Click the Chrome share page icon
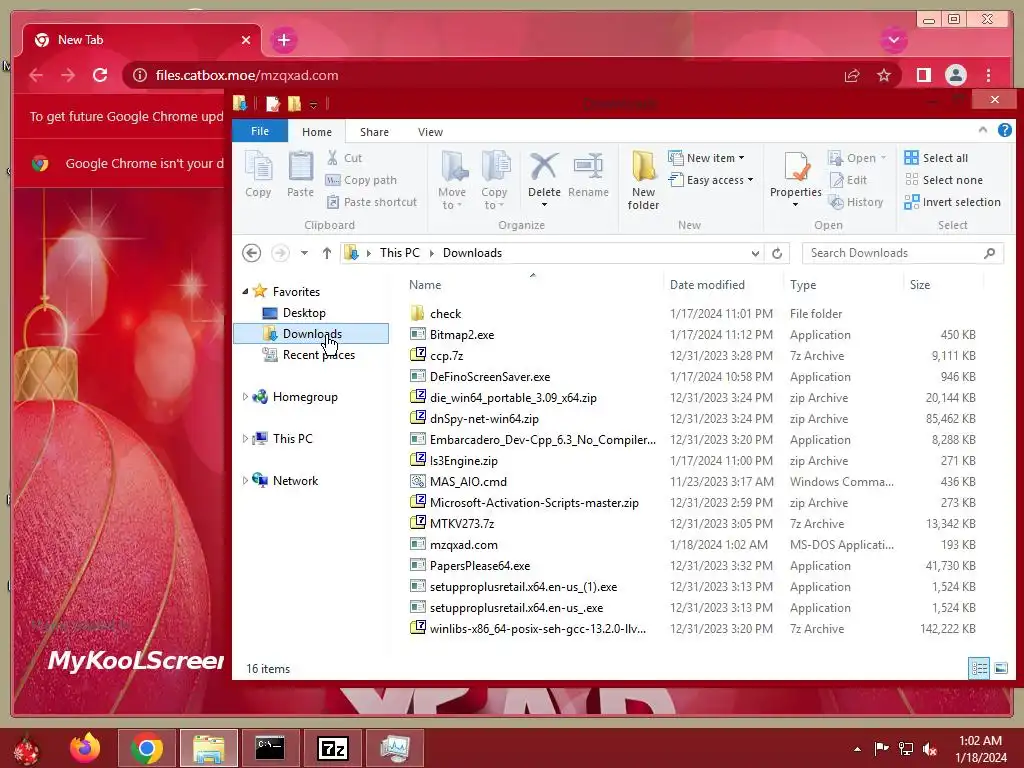This screenshot has height=768, width=1024. 852,75
